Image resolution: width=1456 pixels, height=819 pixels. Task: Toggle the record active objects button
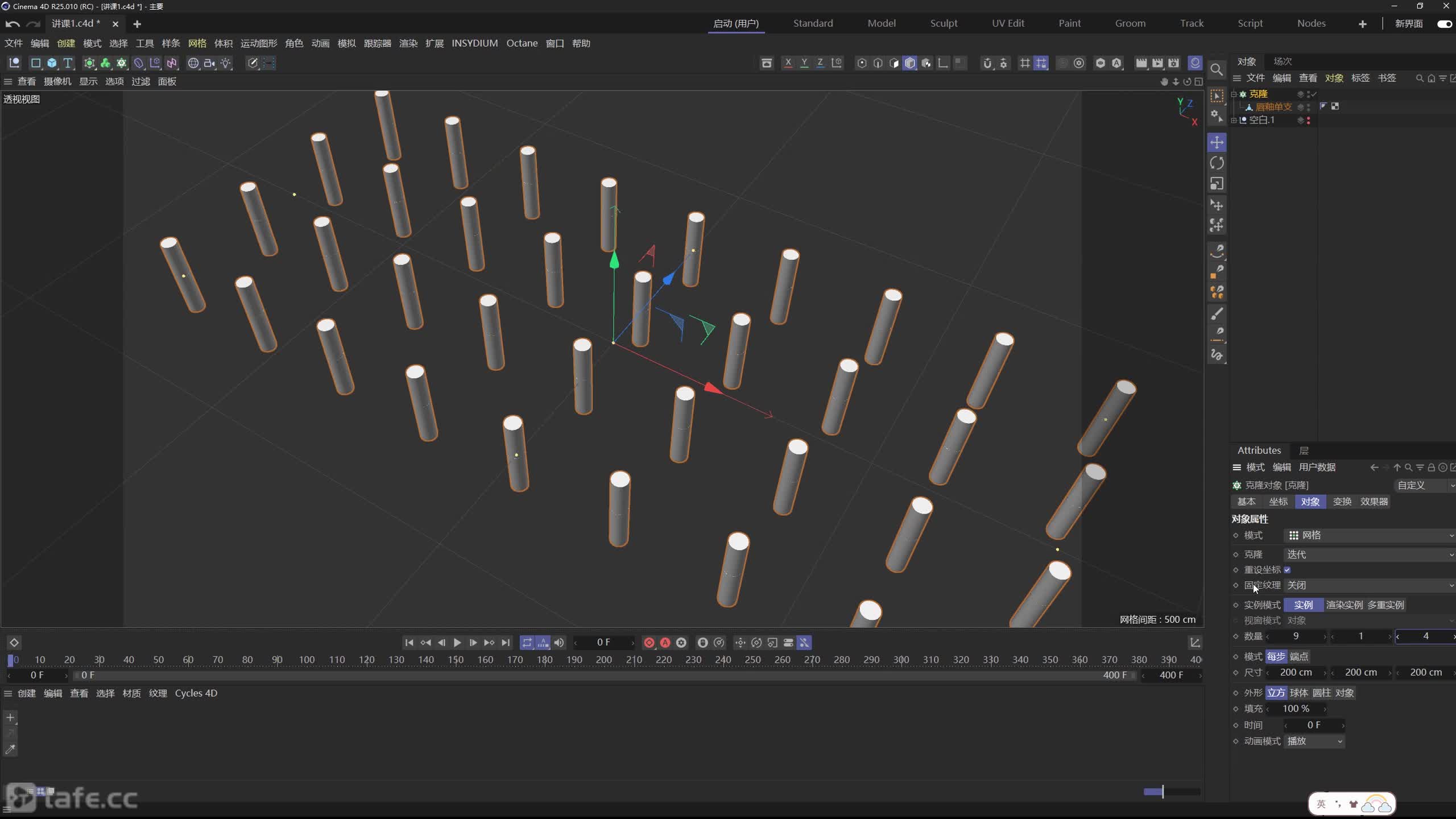649,643
